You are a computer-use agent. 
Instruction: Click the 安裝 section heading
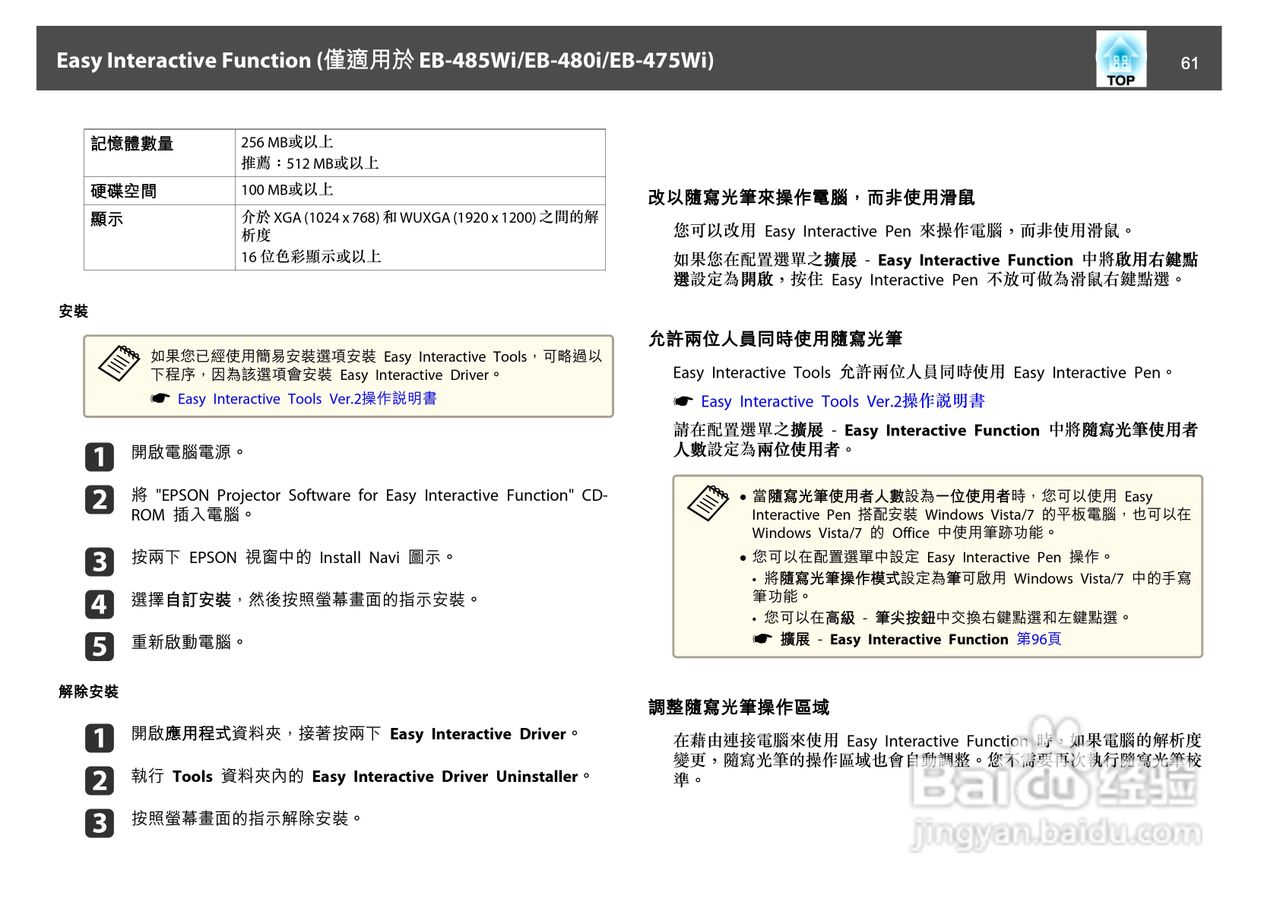[73, 311]
